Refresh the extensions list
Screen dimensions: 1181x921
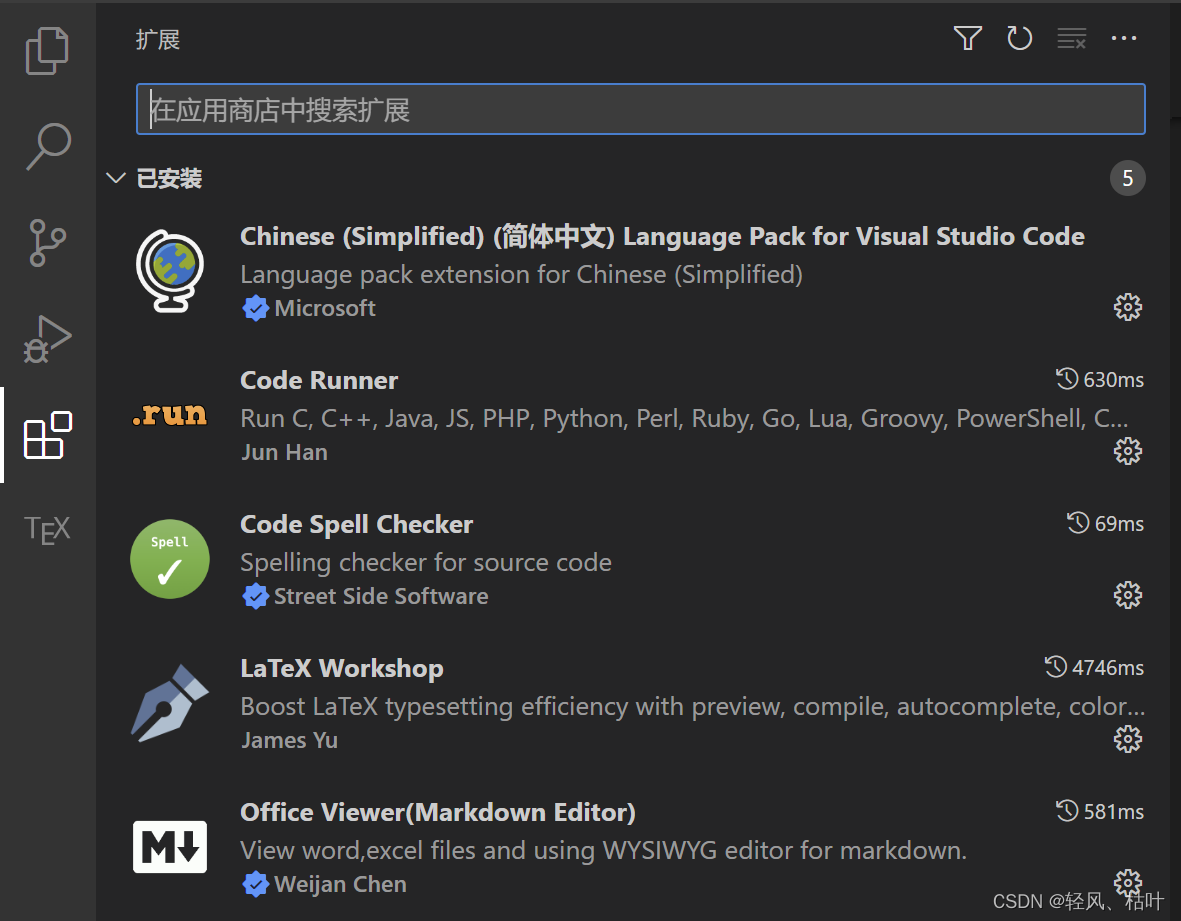(x=1019, y=38)
